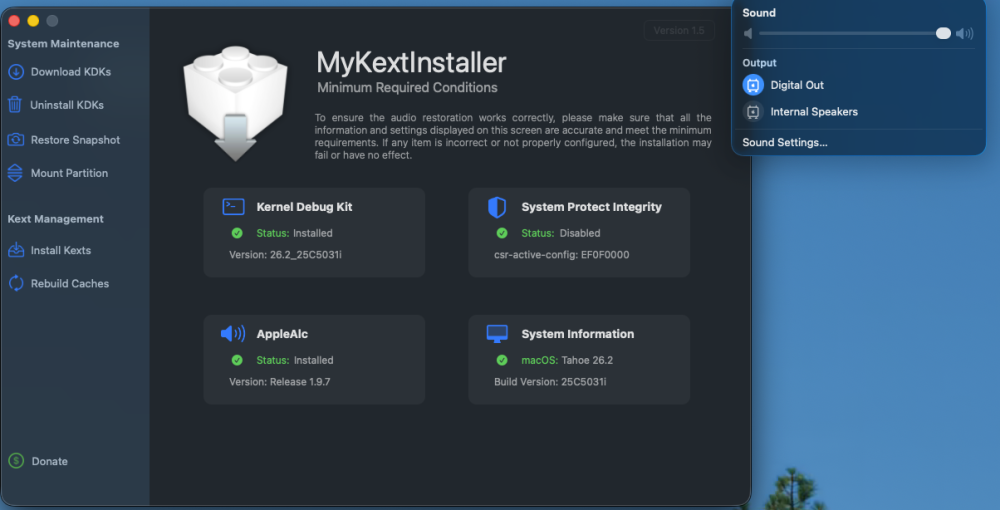Click the System Information monitor icon
The height and width of the screenshot is (510, 1000).
pos(497,333)
